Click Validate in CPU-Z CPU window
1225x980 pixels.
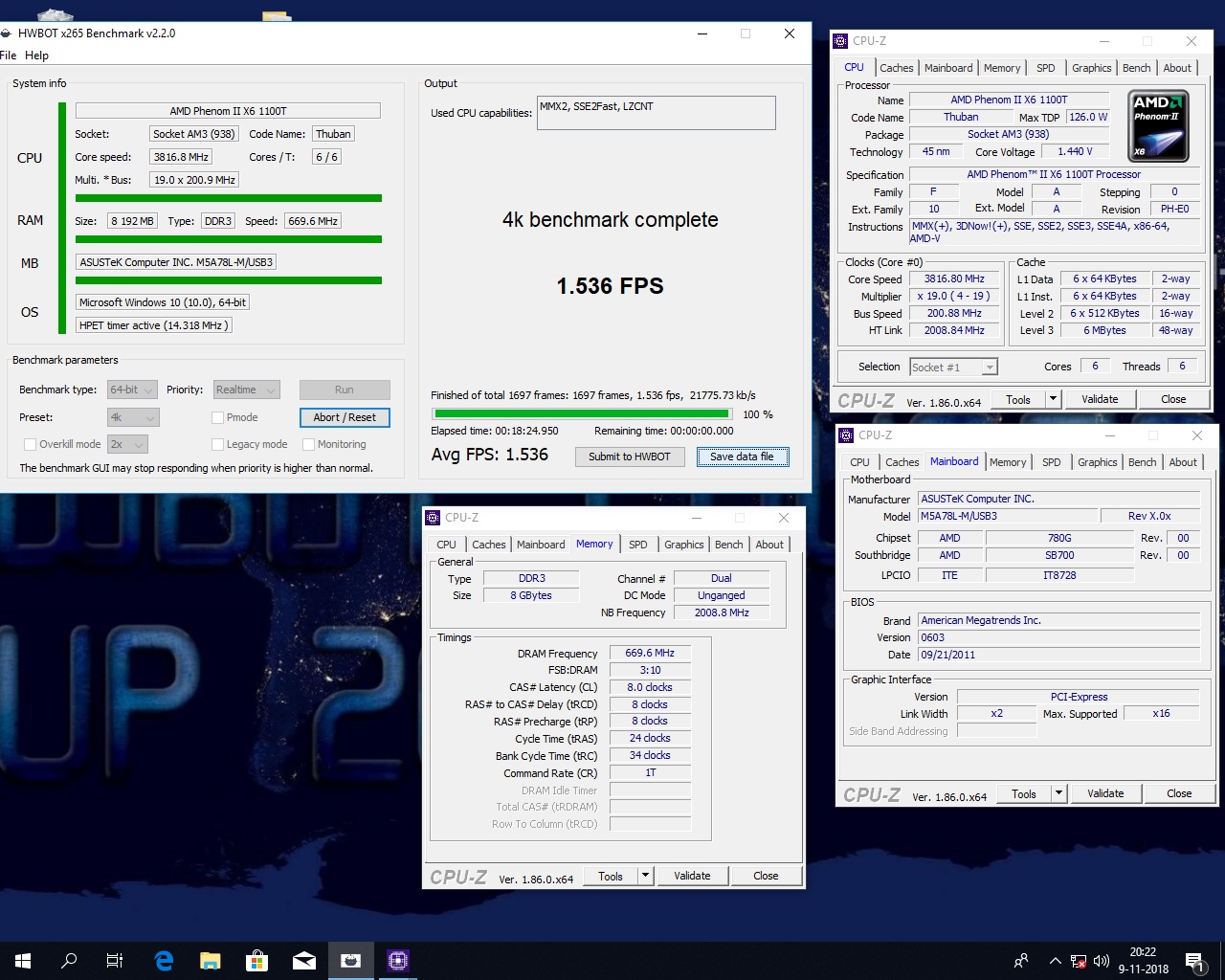coord(1100,399)
